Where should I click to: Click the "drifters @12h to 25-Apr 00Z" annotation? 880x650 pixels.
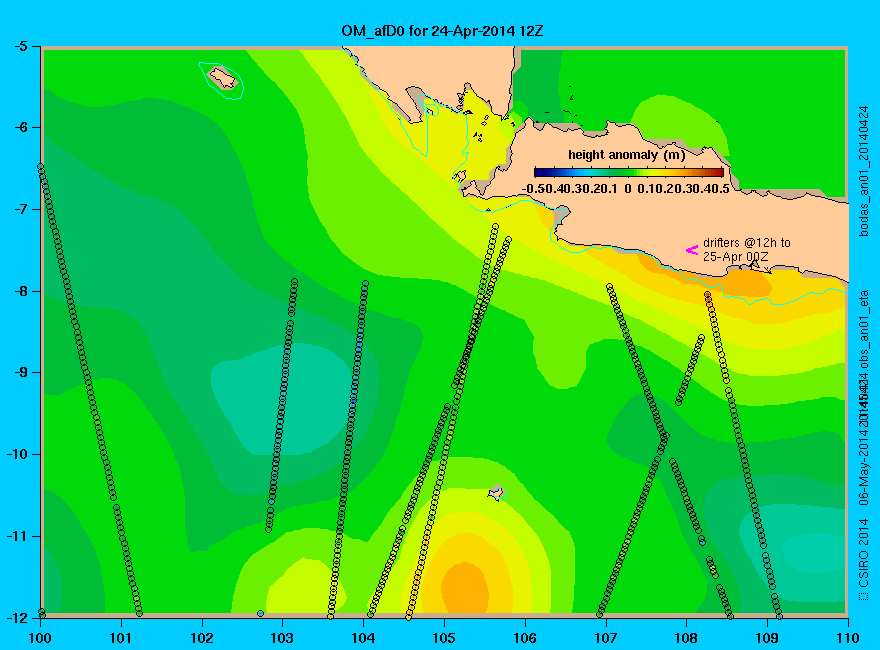point(746,250)
